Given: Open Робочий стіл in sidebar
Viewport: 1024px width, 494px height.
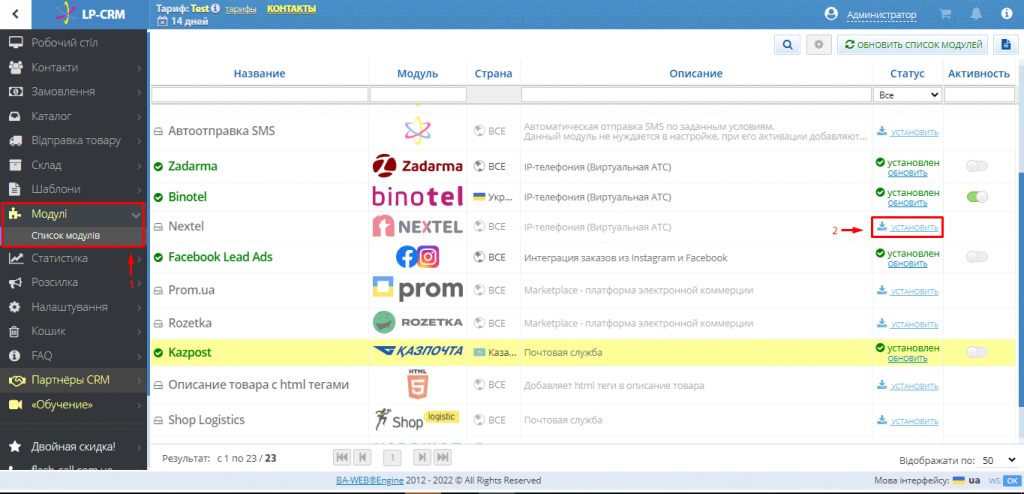Looking at the screenshot, I should 74,43.
